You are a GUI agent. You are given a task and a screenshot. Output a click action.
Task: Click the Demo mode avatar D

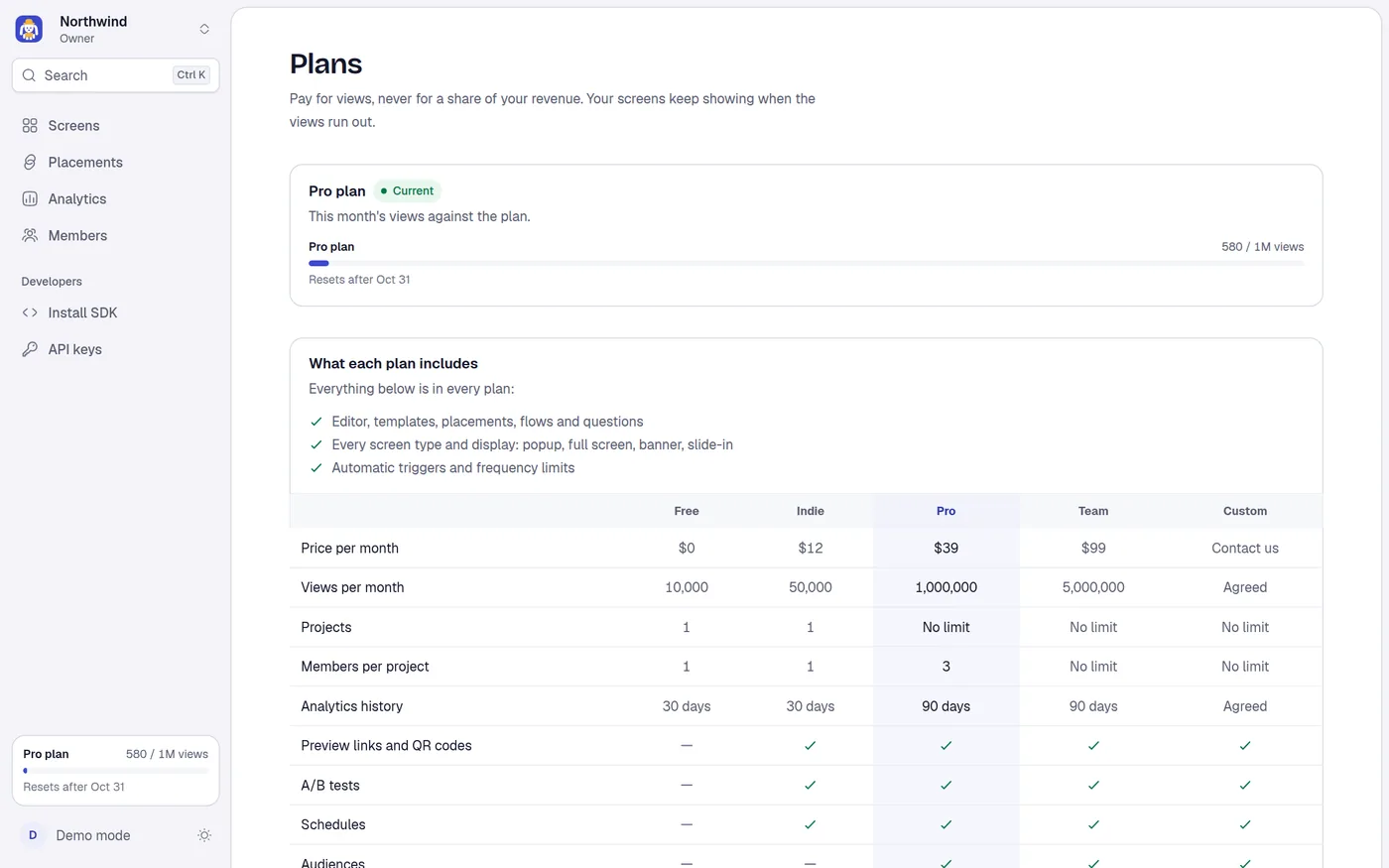33,835
